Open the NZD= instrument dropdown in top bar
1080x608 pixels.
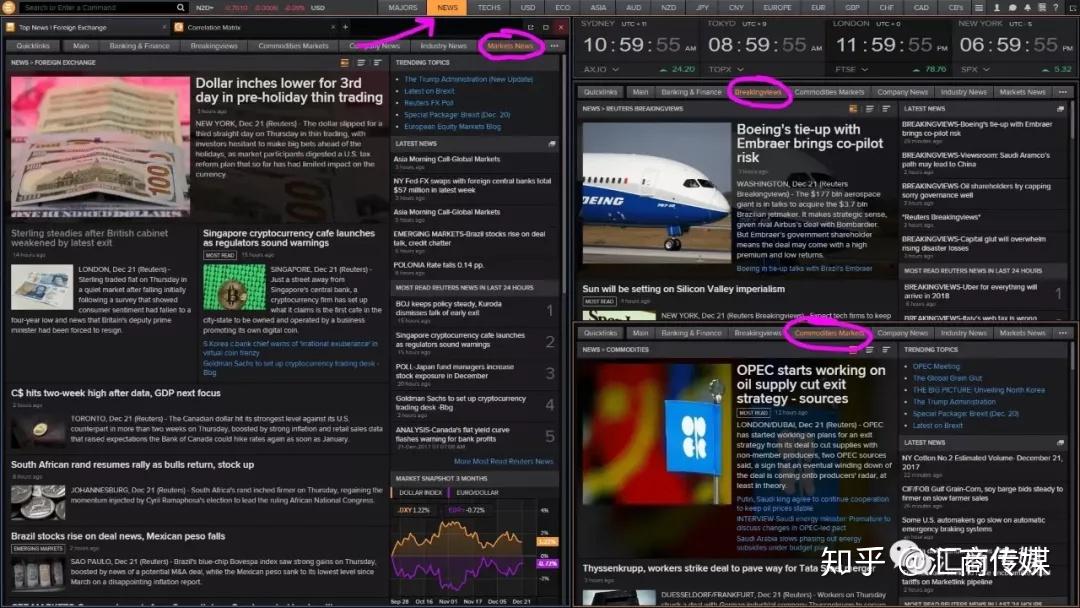(x=205, y=8)
